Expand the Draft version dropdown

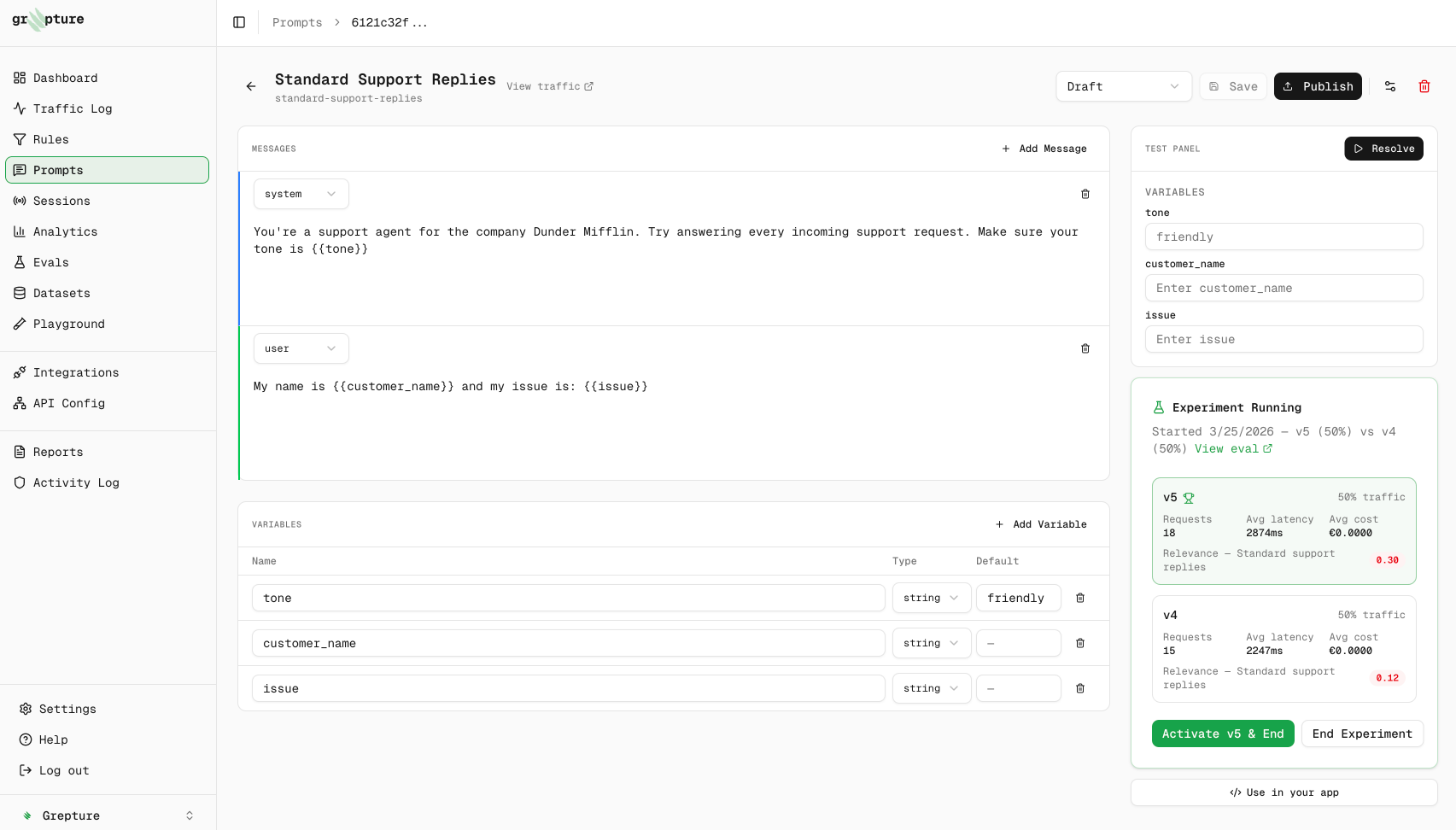coord(1124,86)
